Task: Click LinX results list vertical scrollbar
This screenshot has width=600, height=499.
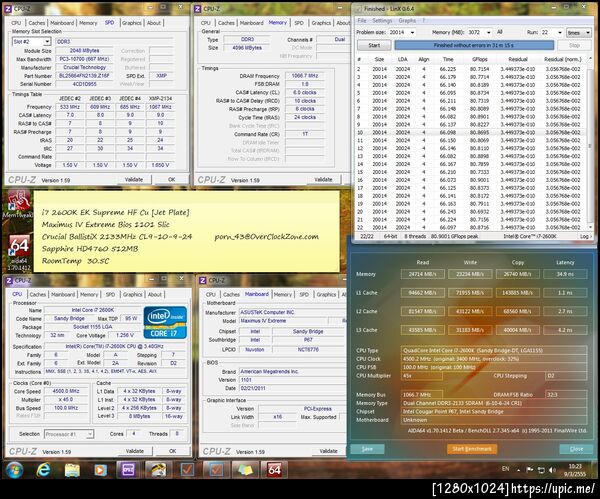Action: click(x=590, y=144)
